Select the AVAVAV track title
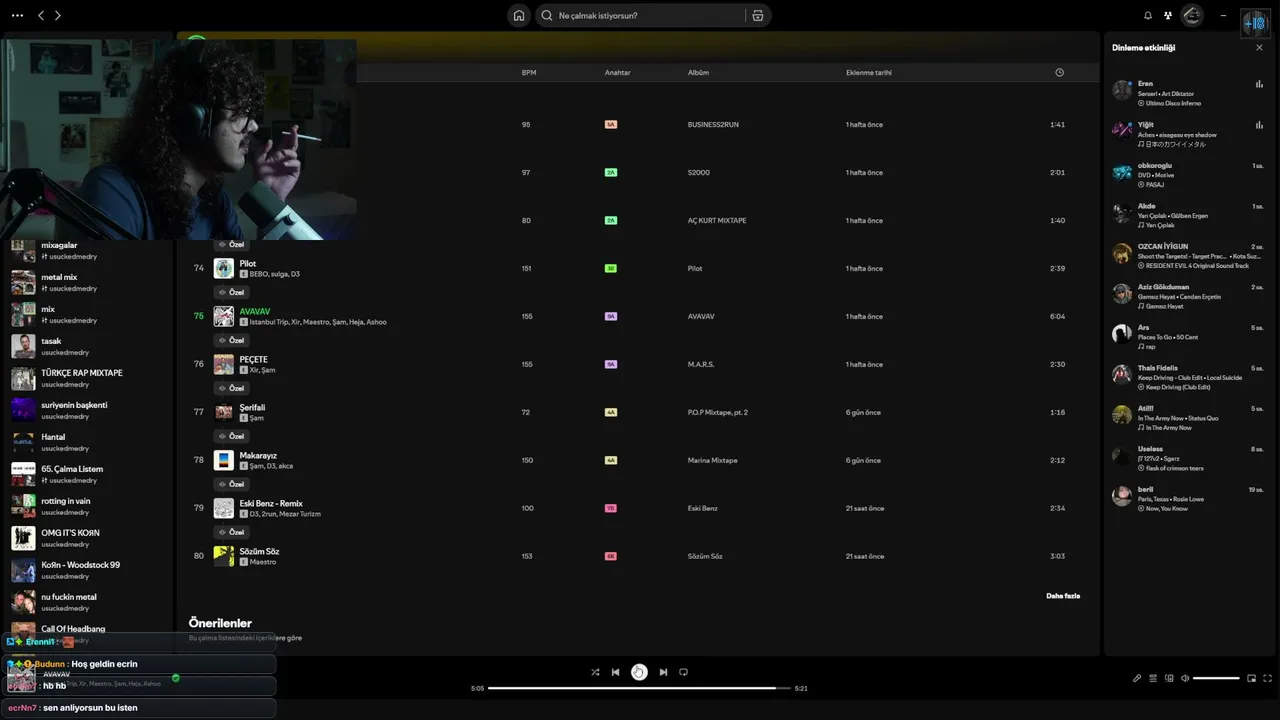The width and height of the screenshot is (1280, 720). point(255,311)
